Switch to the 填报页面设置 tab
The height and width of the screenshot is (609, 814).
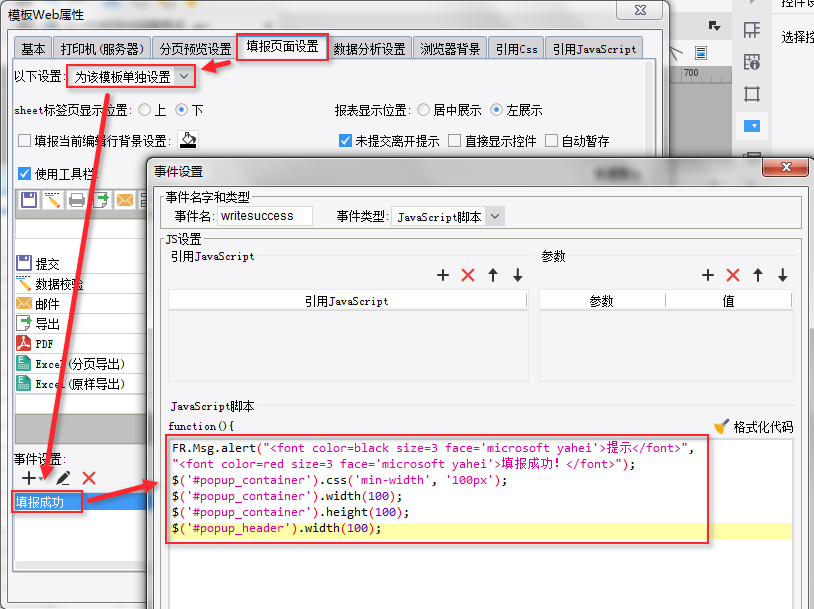coord(282,47)
